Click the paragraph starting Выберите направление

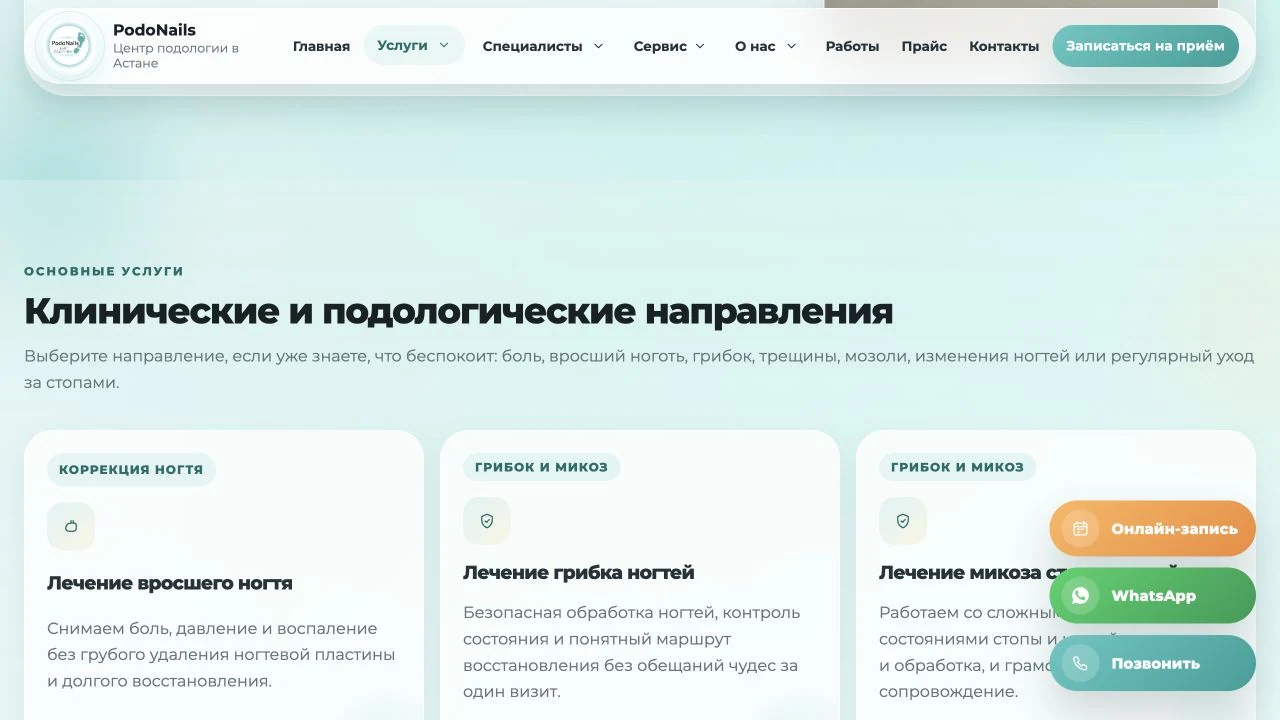pos(639,369)
